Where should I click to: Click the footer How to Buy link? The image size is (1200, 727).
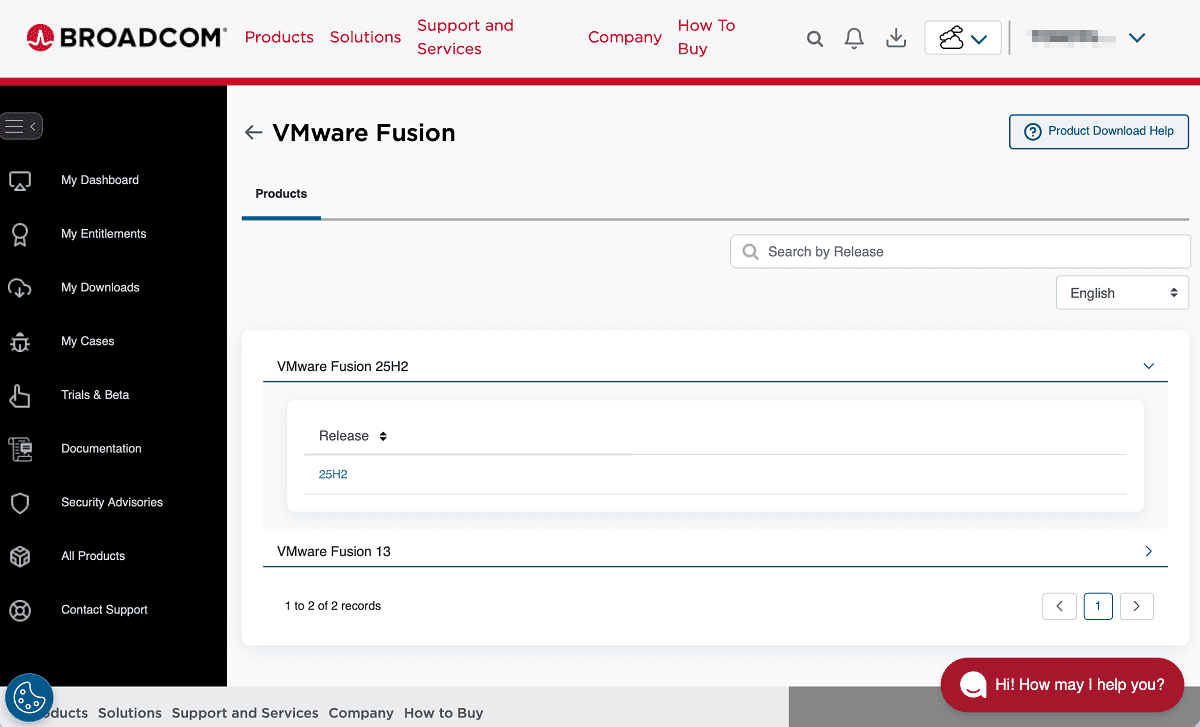click(x=444, y=713)
